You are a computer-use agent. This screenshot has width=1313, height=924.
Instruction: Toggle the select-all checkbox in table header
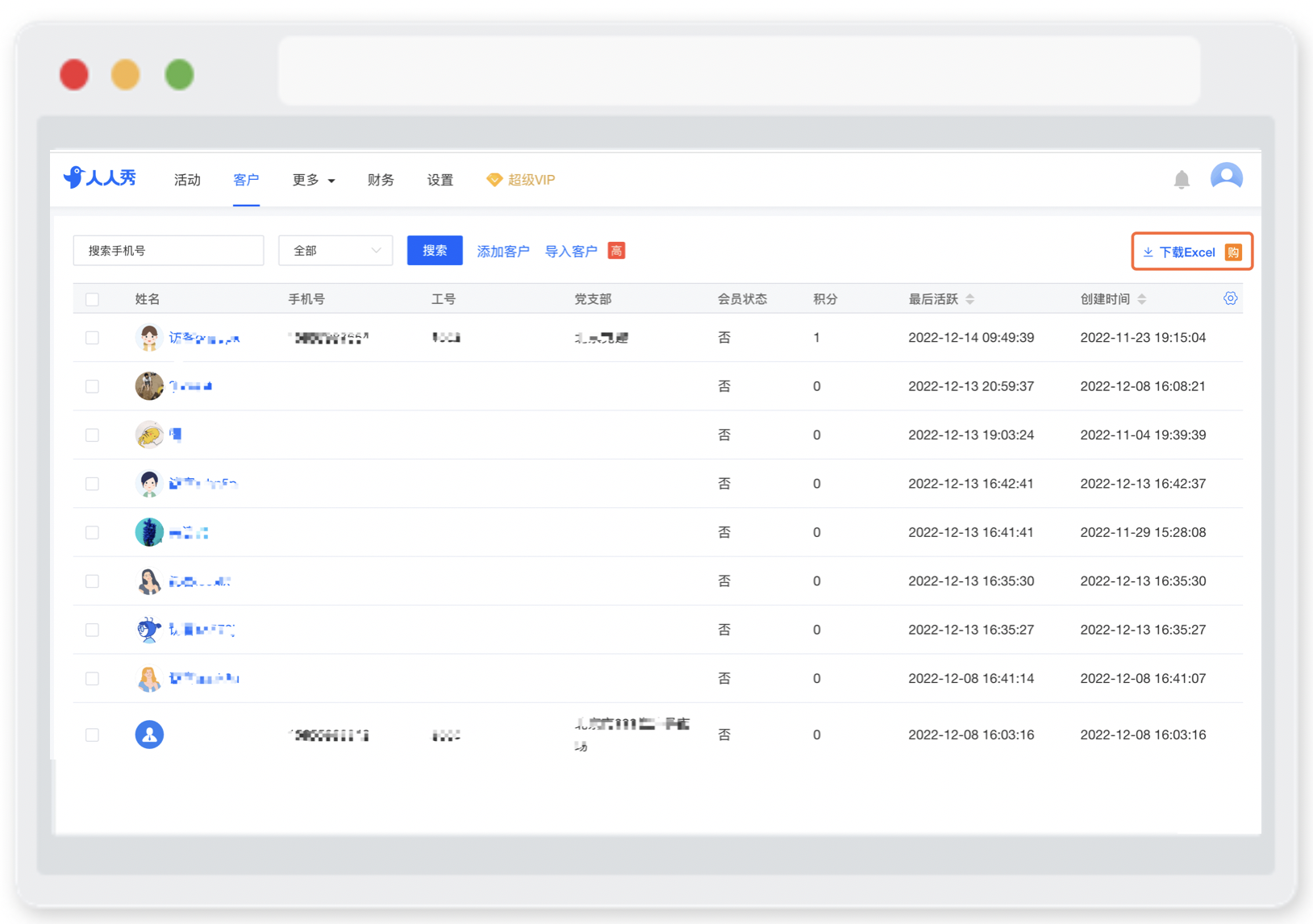93,299
